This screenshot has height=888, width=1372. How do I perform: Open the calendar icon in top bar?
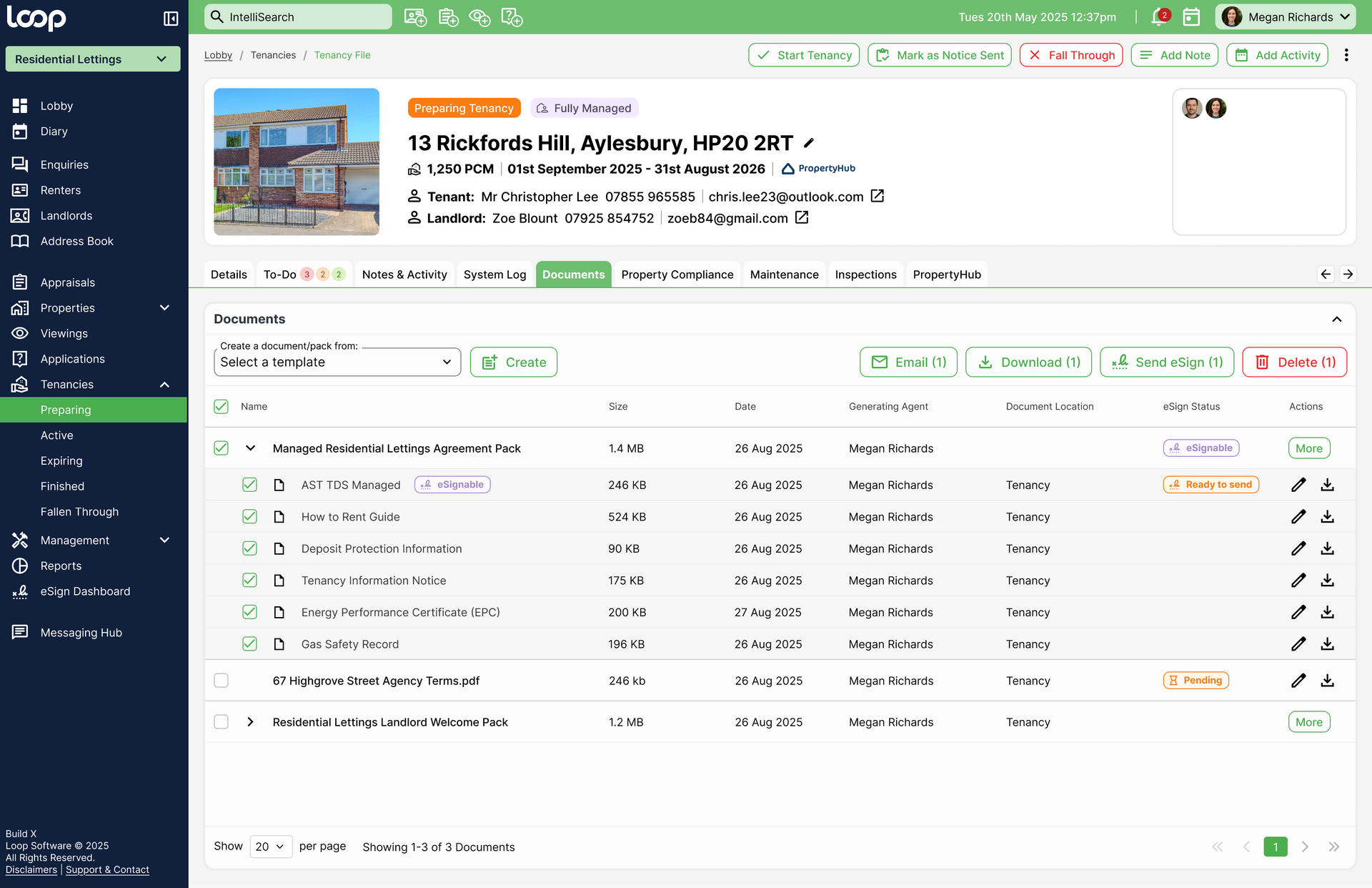point(1191,17)
